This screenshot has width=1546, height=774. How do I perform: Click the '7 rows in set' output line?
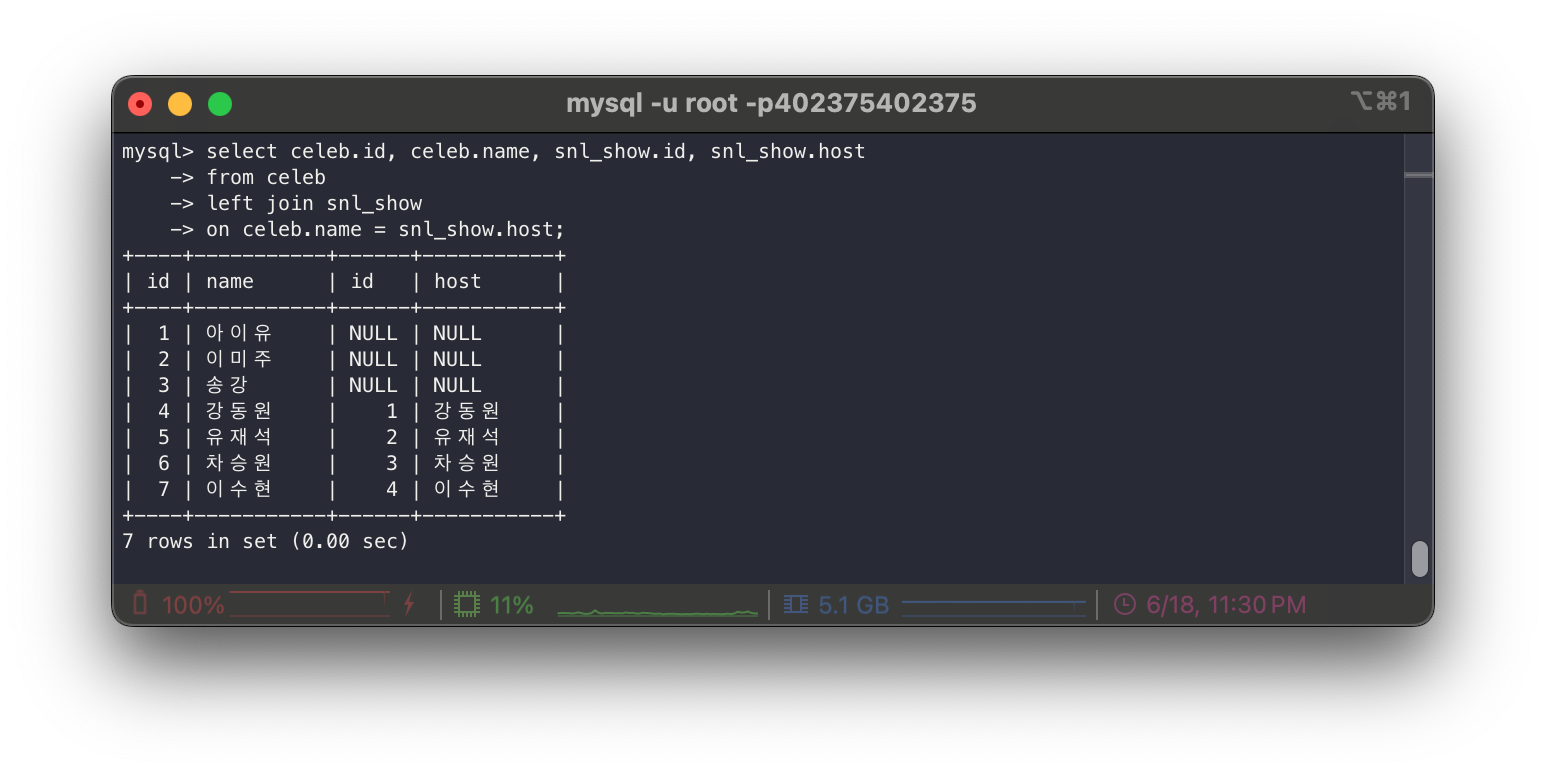click(x=265, y=541)
